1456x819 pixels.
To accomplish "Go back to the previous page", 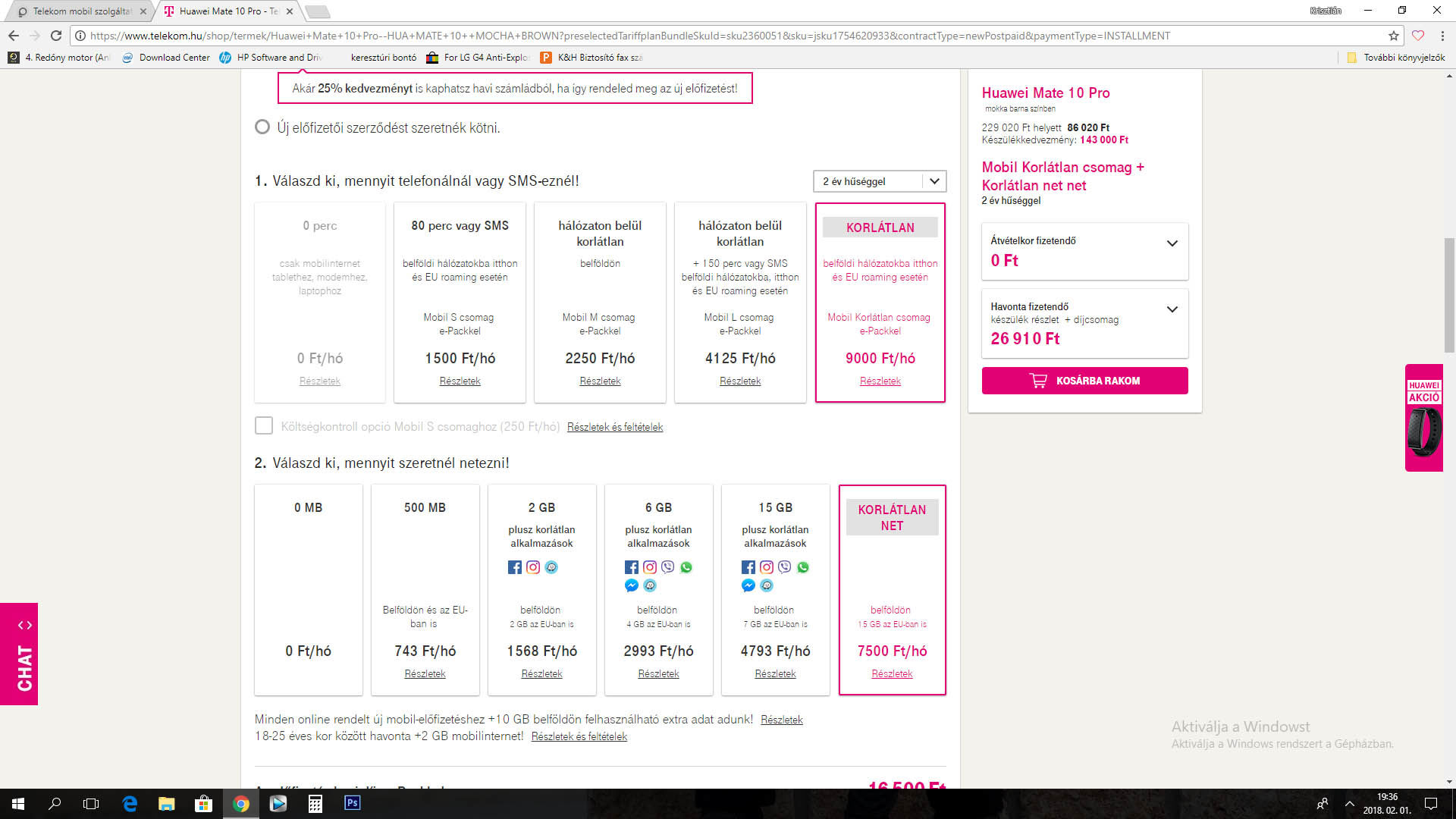I will point(14,36).
